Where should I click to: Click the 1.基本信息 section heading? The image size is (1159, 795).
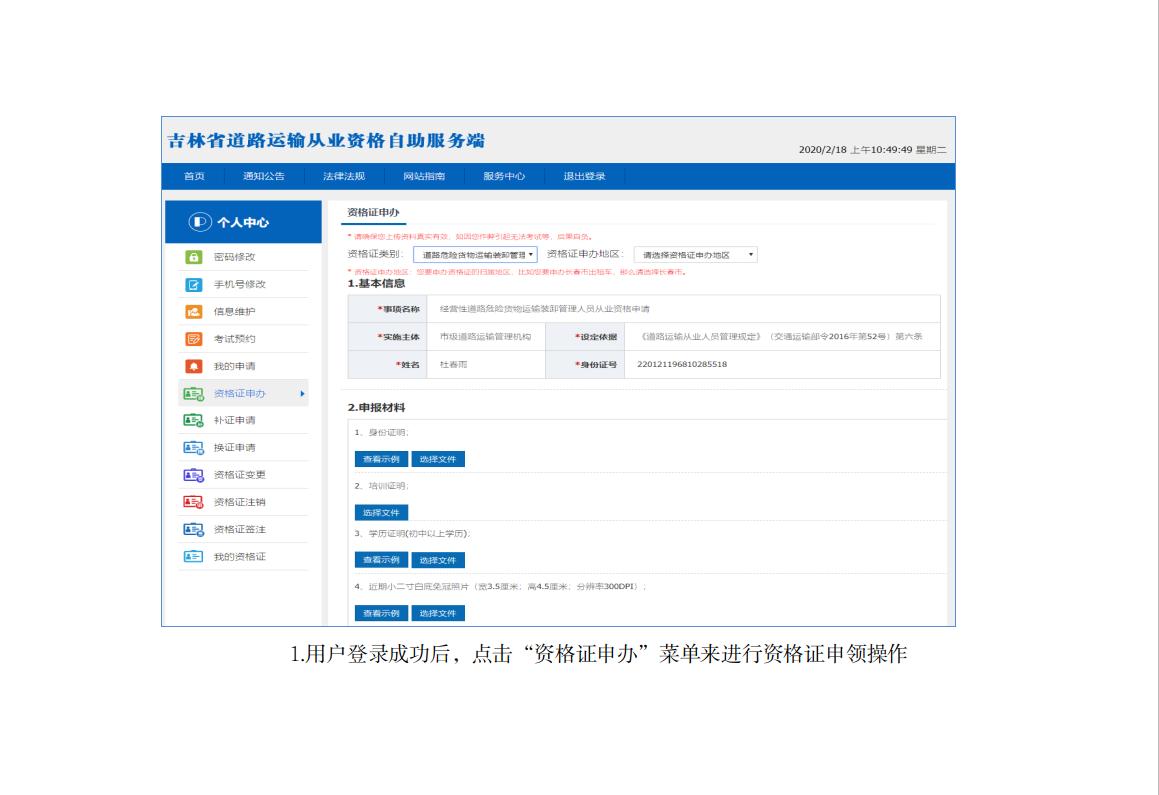point(376,284)
